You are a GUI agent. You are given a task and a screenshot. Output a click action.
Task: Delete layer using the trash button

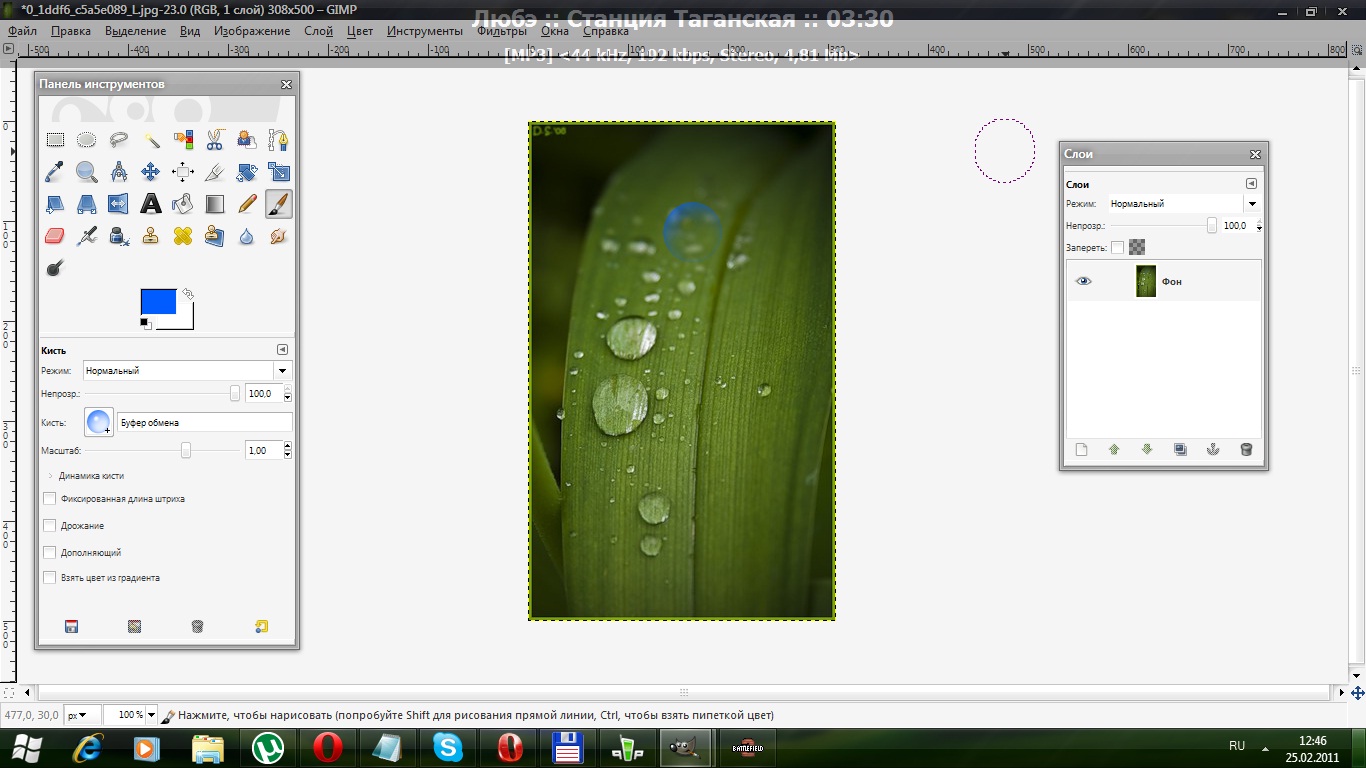(1246, 450)
